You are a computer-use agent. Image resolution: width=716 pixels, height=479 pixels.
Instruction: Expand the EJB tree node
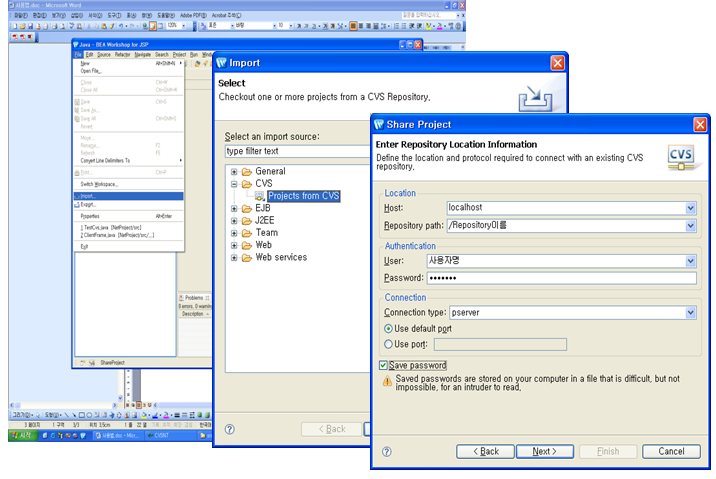click(234, 209)
